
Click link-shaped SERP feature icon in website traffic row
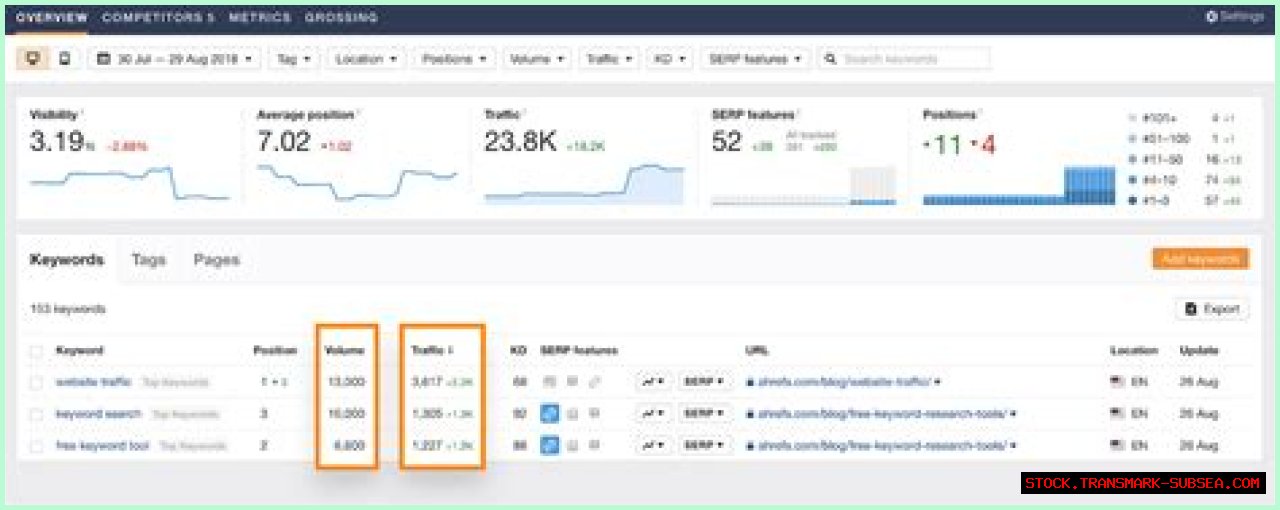595,382
